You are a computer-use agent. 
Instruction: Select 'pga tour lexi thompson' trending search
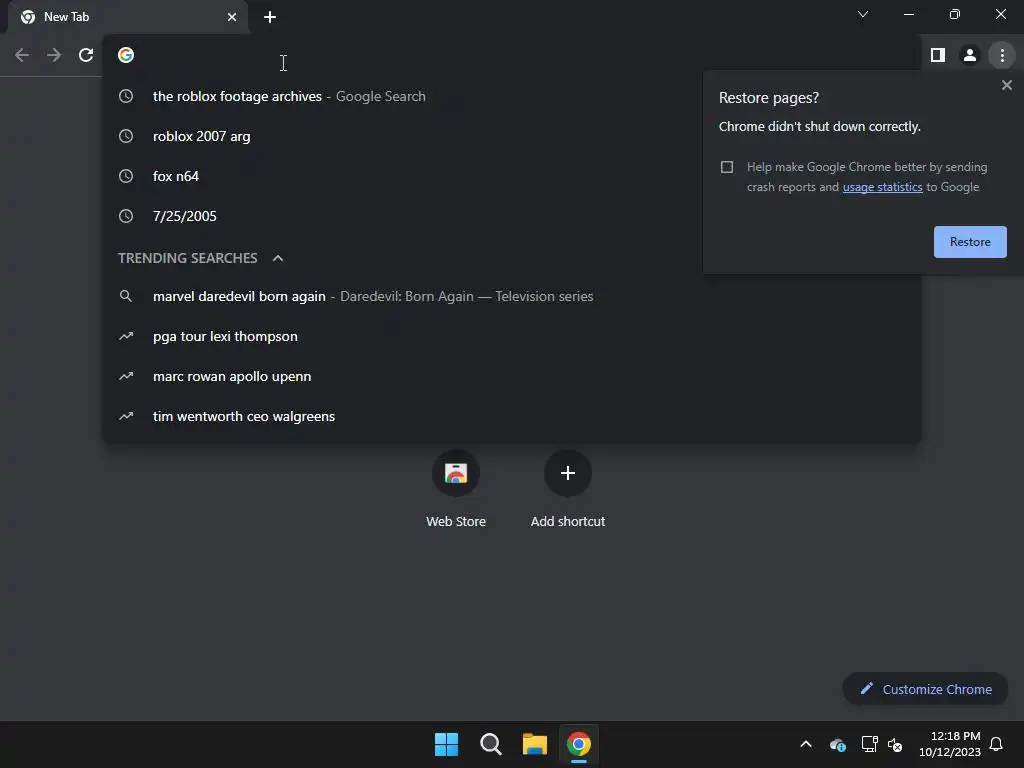pos(511,336)
